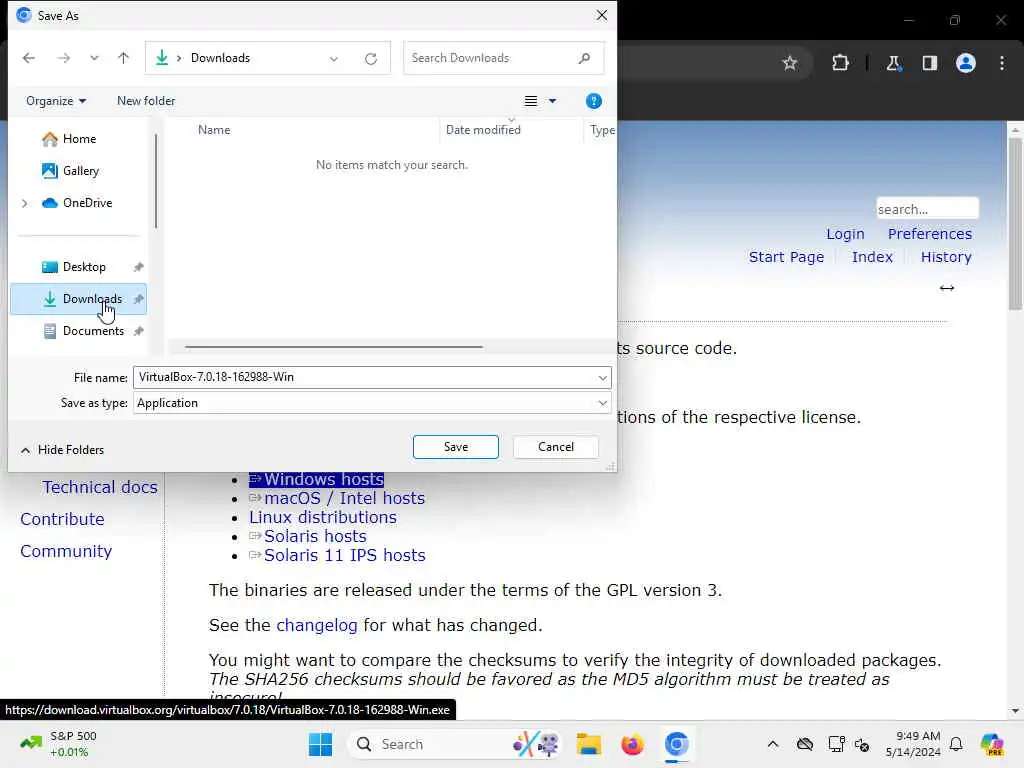Open the Windows Start menu

(320, 744)
